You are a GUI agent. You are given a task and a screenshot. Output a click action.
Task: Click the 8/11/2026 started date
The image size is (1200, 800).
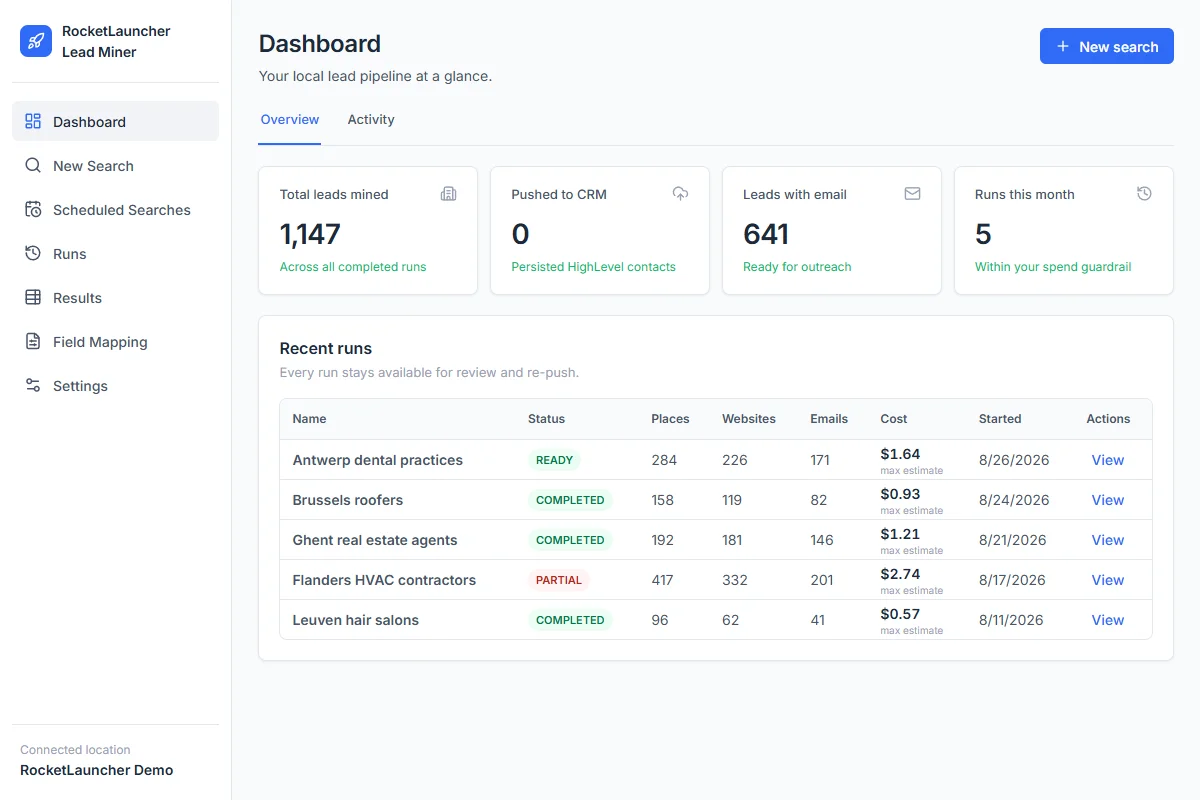pyautogui.click(x=1011, y=620)
